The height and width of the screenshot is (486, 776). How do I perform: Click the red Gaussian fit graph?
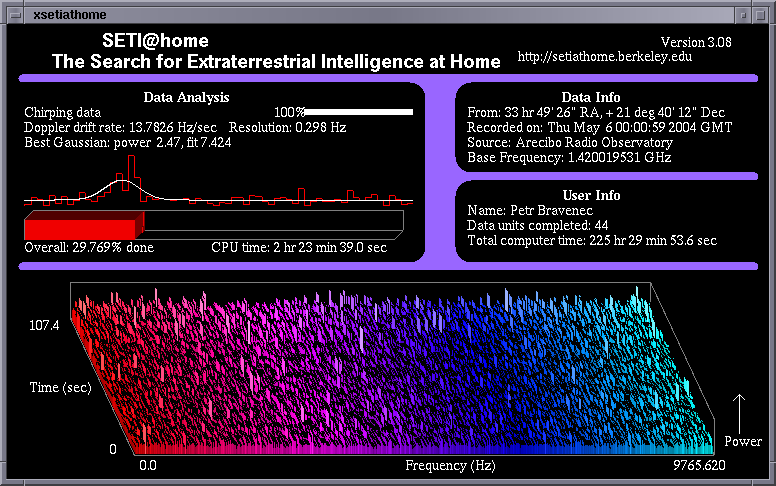[x=218, y=181]
